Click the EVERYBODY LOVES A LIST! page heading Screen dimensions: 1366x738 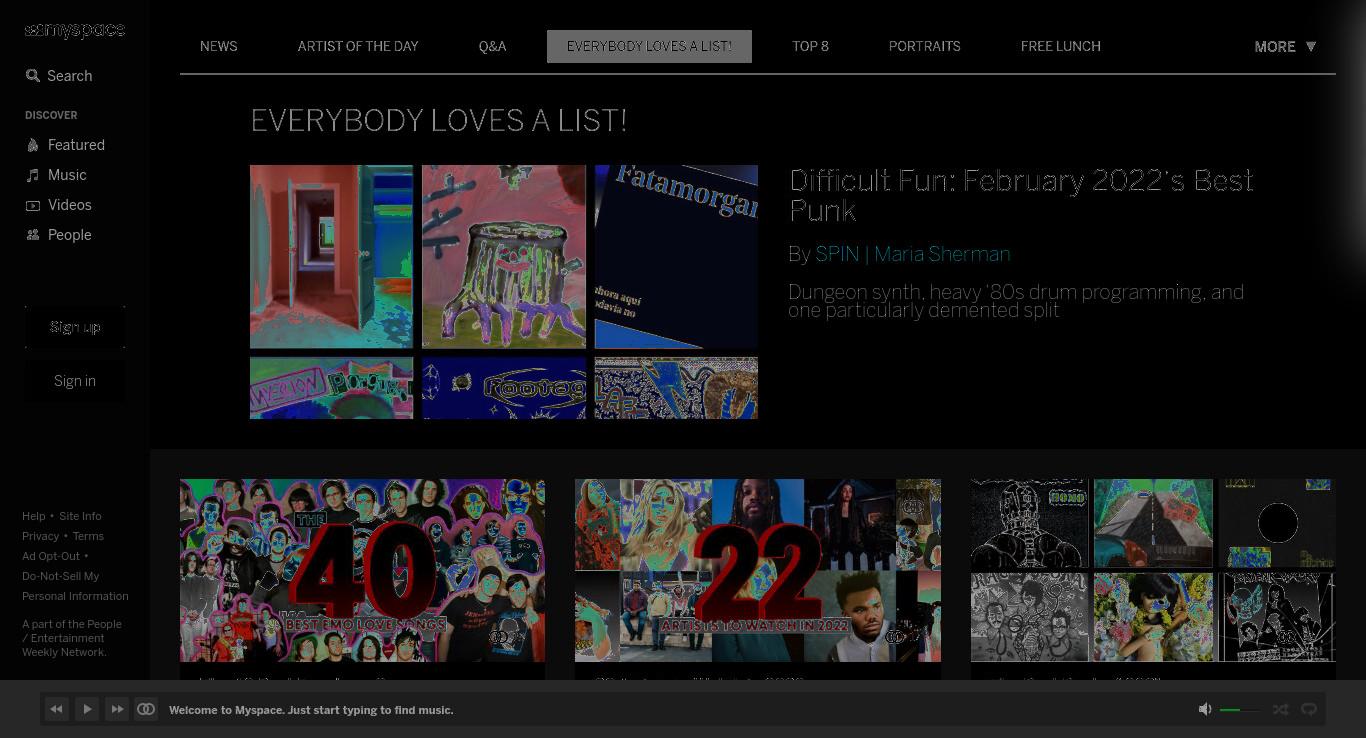[x=438, y=121]
